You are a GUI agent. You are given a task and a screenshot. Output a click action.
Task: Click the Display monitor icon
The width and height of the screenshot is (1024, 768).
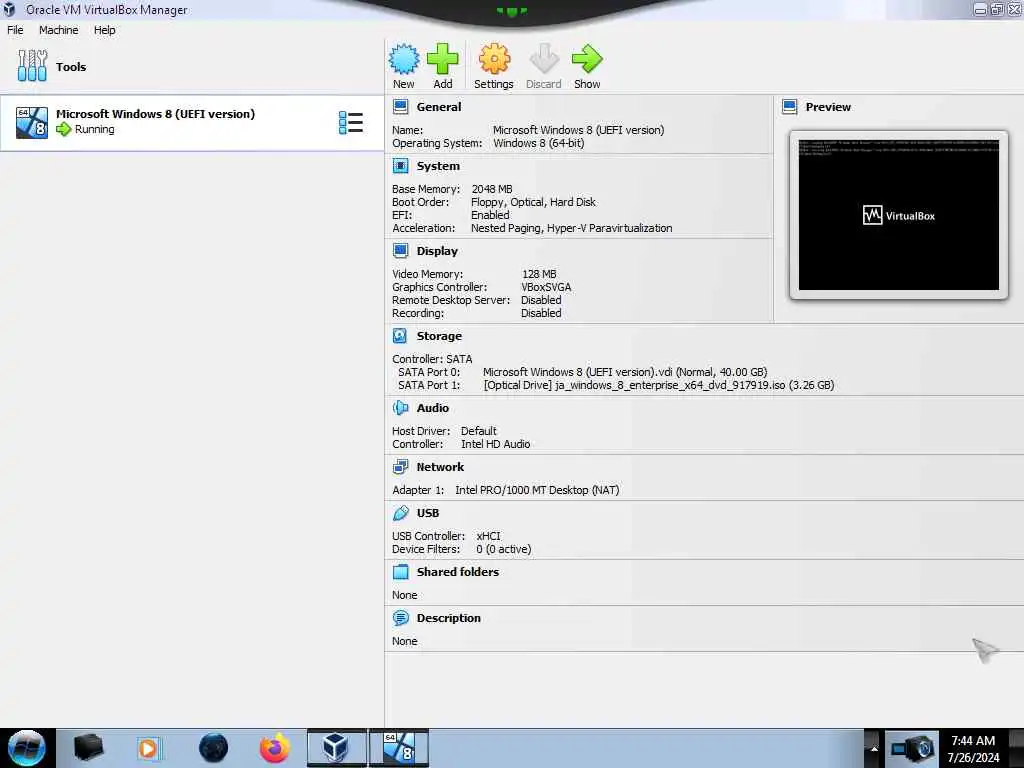click(400, 251)
